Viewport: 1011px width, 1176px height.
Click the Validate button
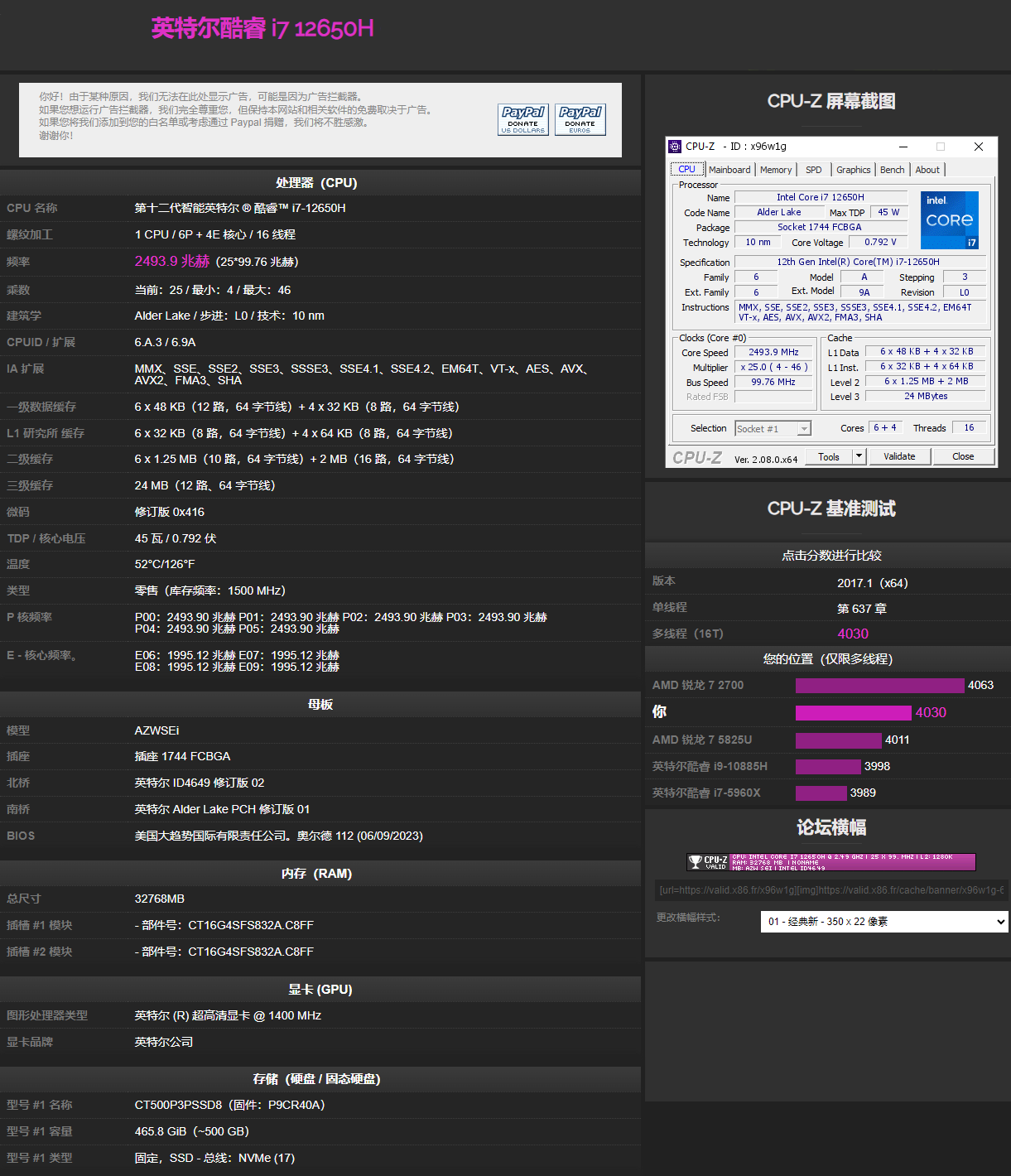click(899, 456)
